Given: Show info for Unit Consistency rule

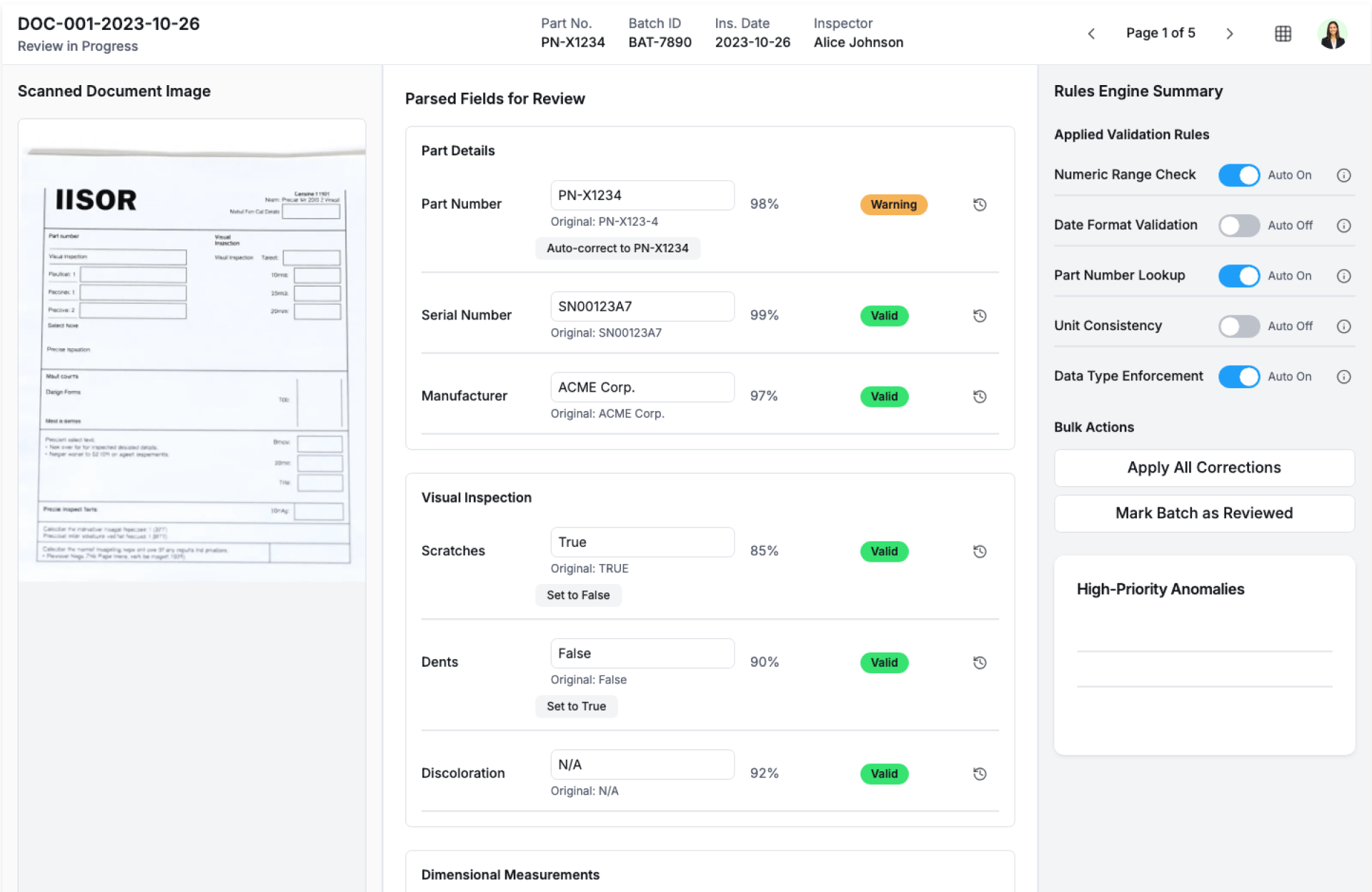Looking at the screenshot, I should (x=1343, y=326).
